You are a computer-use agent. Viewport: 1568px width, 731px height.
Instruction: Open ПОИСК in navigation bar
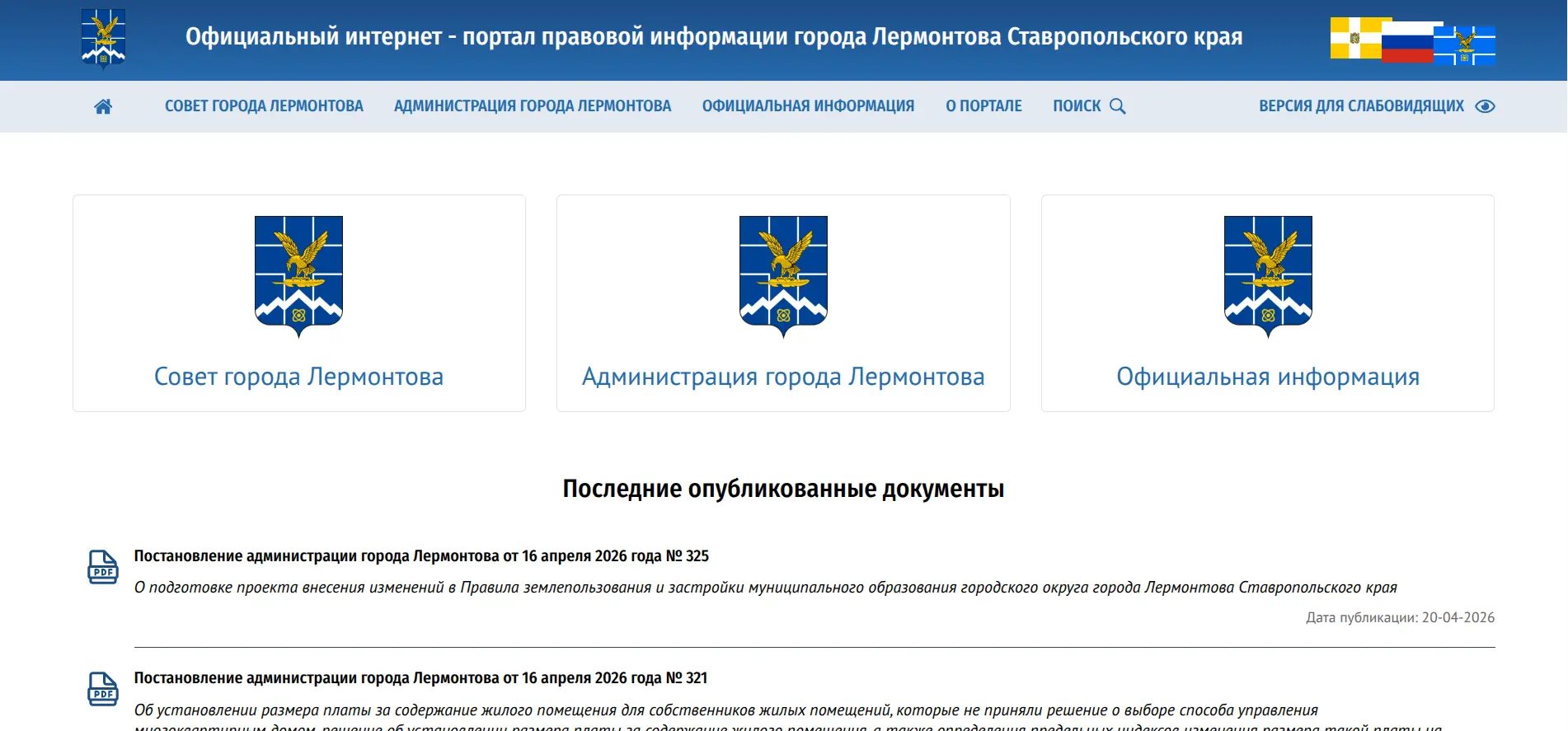coord(1077,106)
